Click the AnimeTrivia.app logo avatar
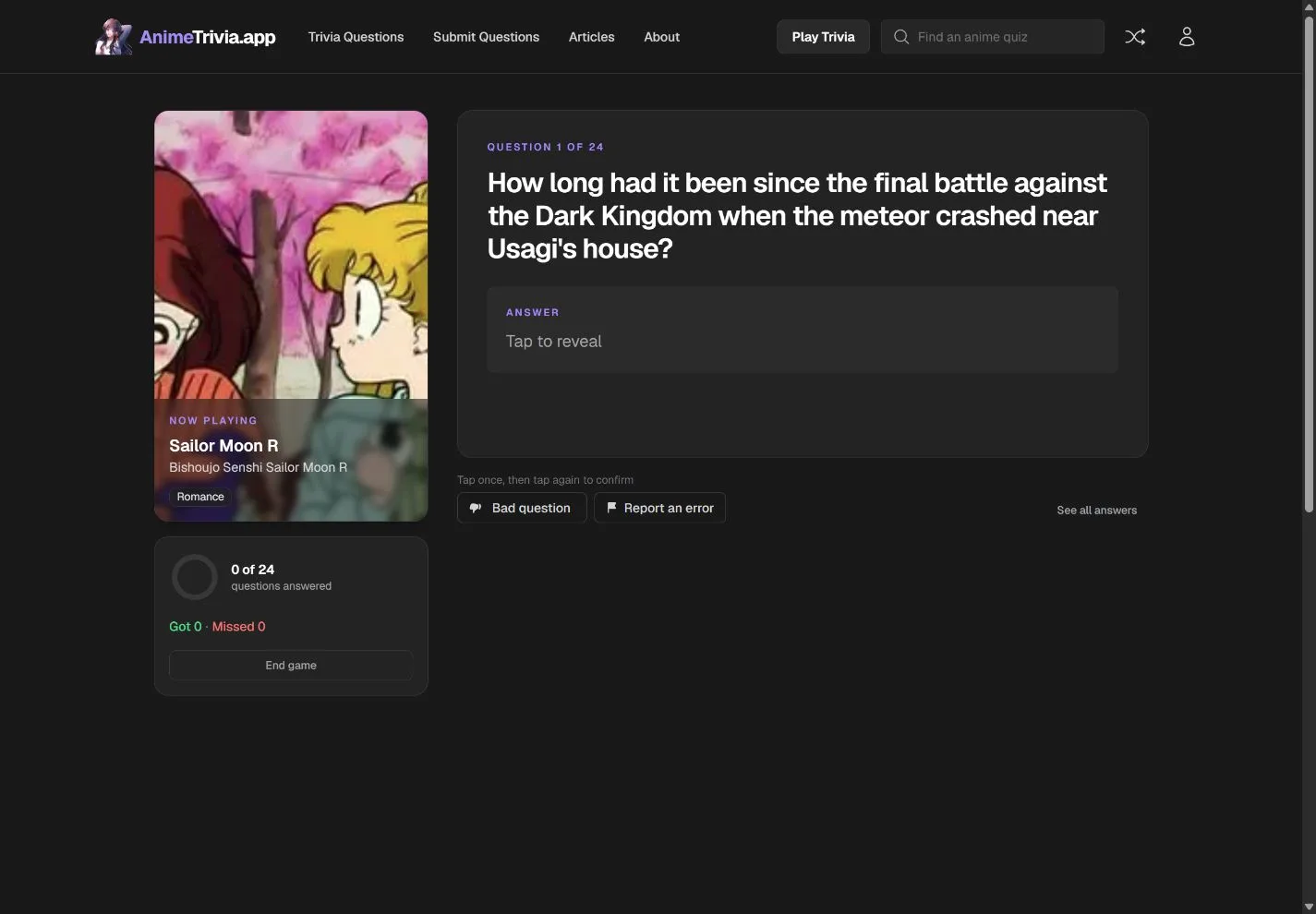Viewport: 1316px width, 914px height. click(x=114, y=37)
